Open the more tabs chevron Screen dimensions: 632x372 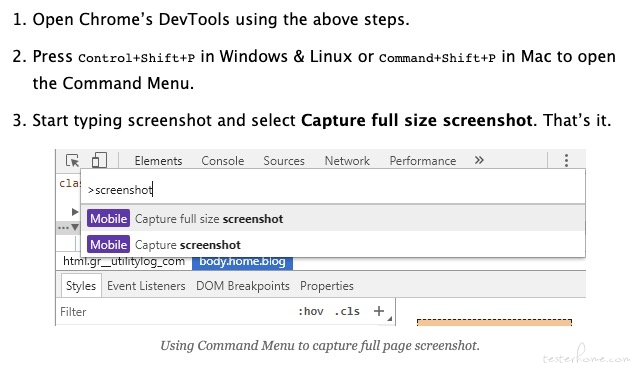click(479, 160)
